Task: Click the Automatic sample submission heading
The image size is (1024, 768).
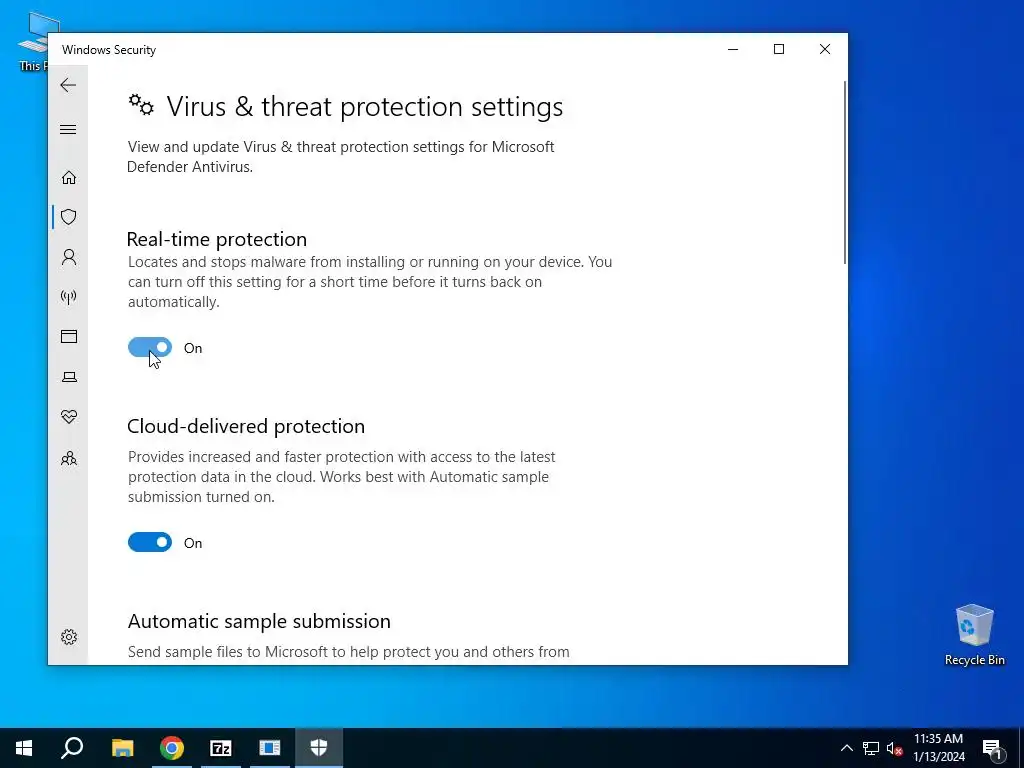Action: tap(259, 621)
